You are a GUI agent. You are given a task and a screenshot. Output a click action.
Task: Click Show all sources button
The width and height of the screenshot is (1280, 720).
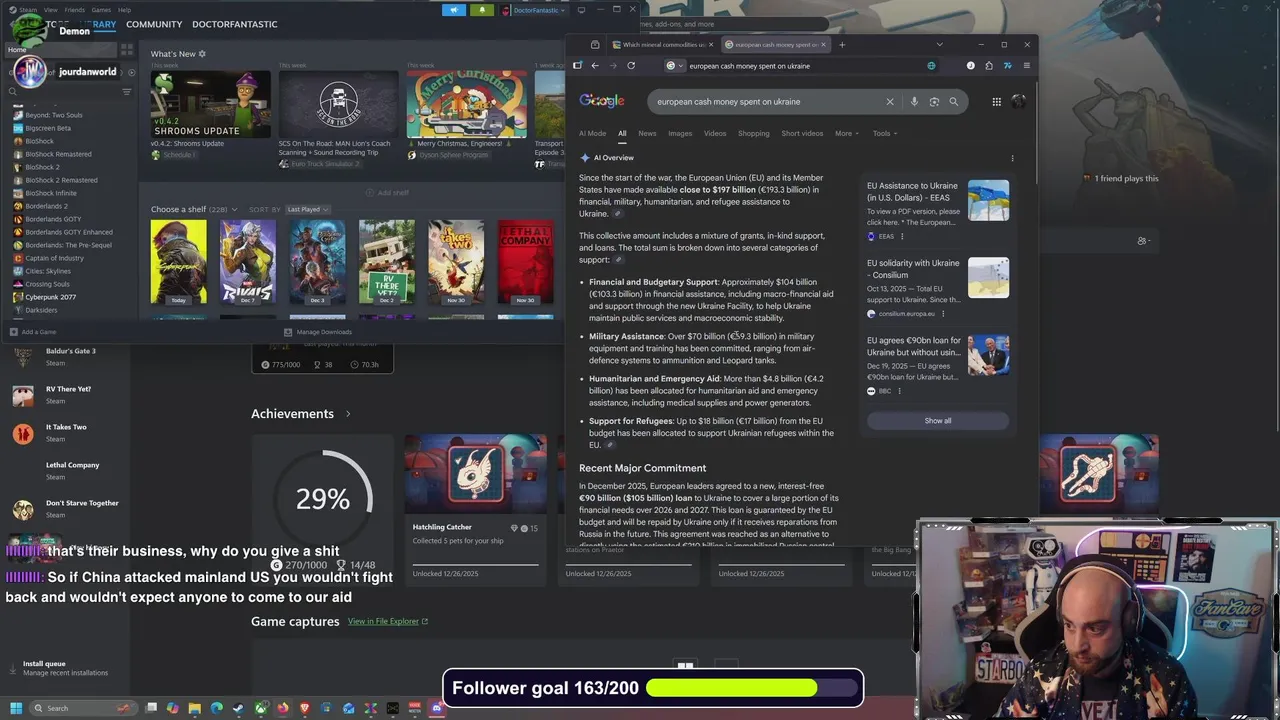pyautogui.click(x=938, y=421)
